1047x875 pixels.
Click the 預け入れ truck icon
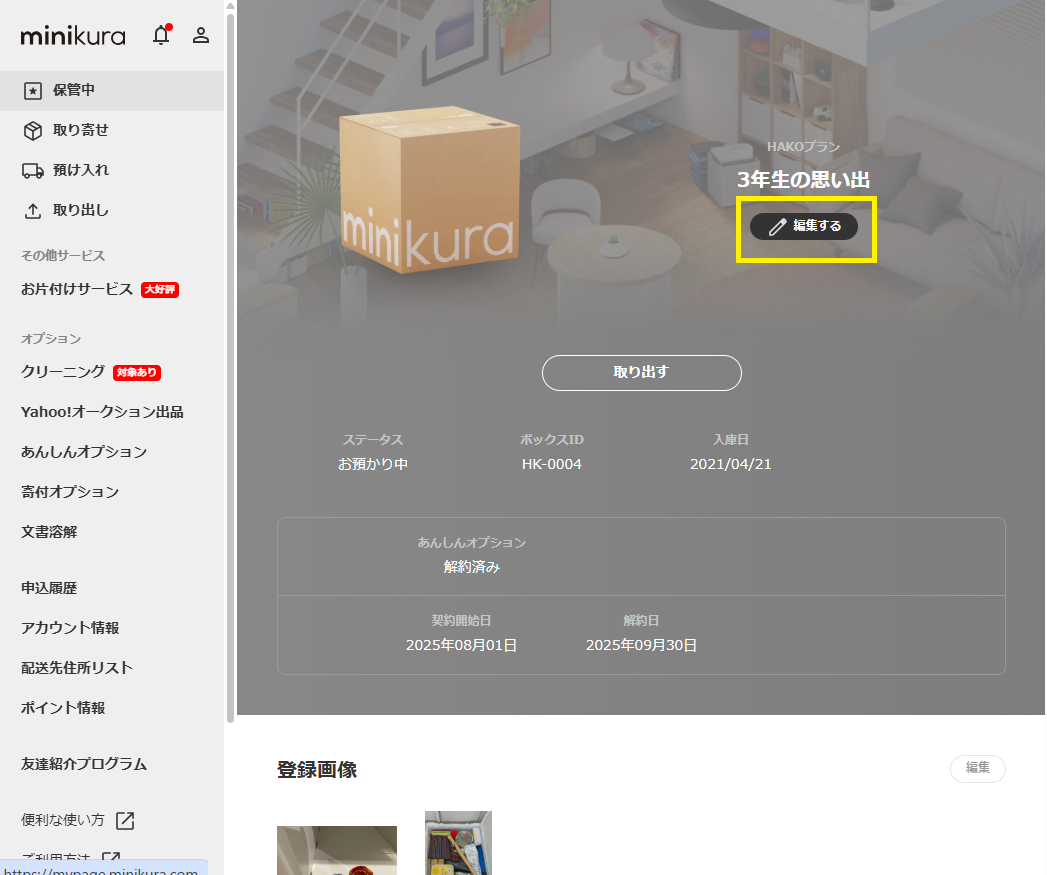[33, 170]
